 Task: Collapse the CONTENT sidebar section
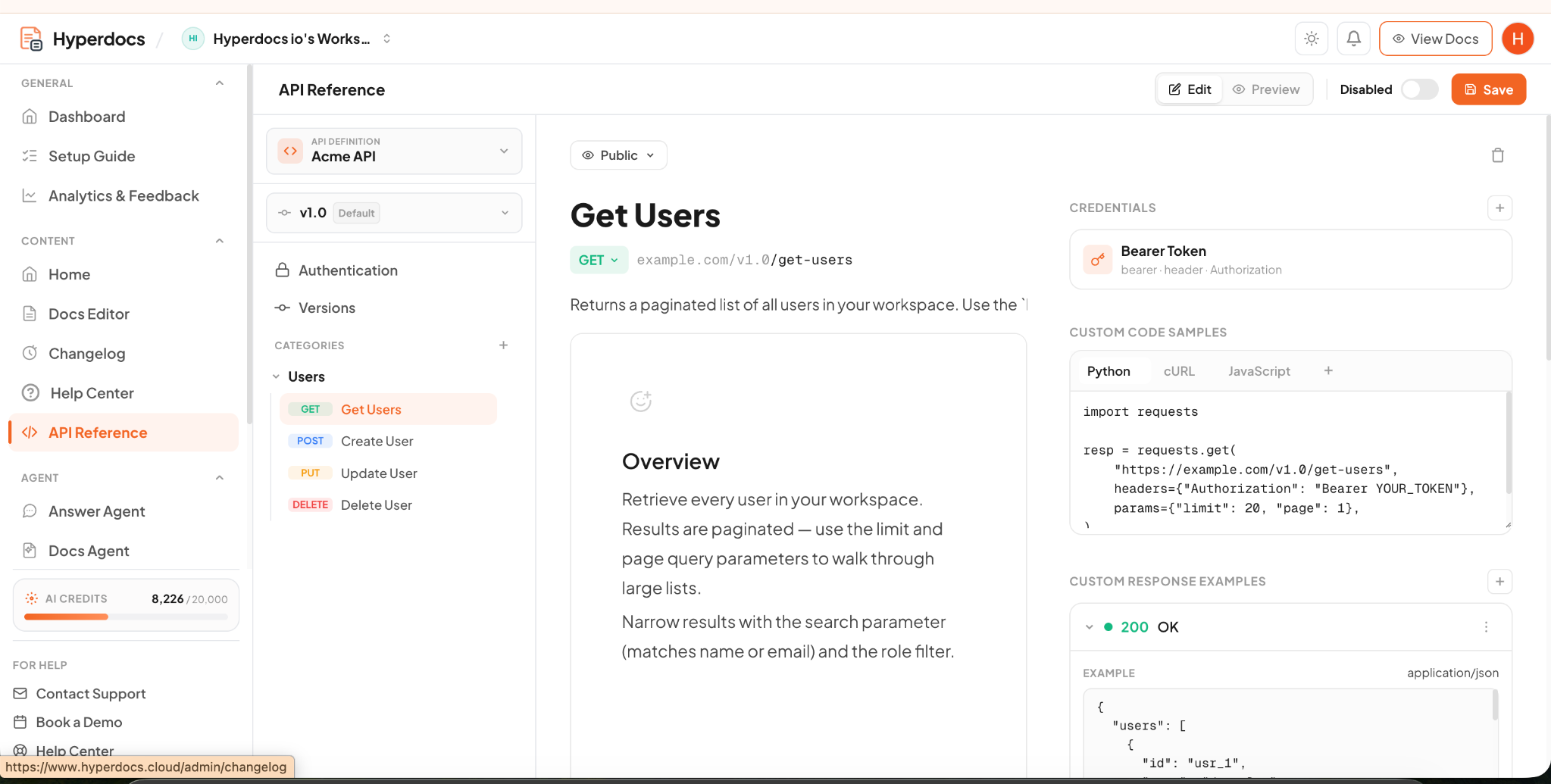(220, 241)
